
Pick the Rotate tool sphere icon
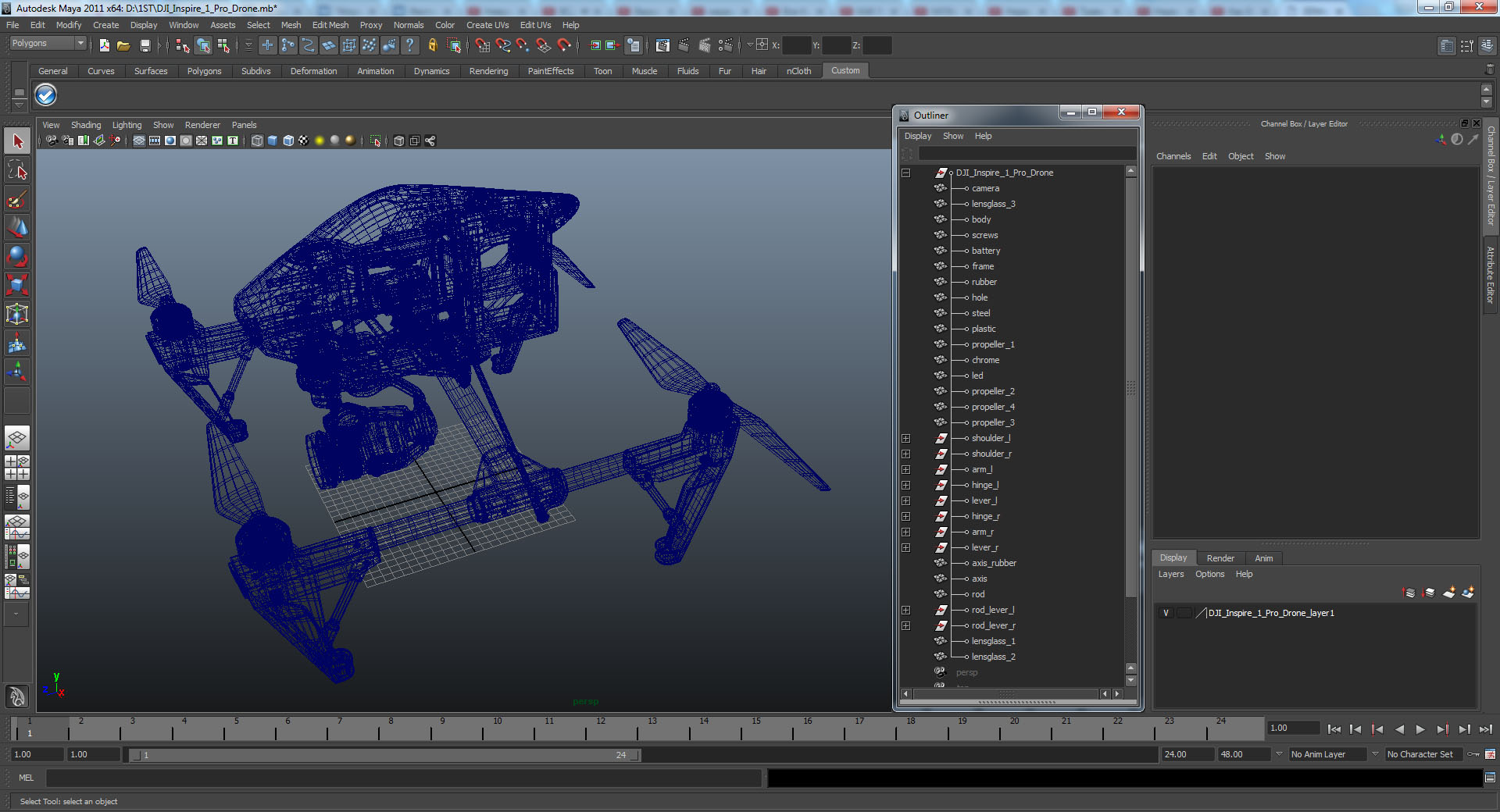tap(17, 256)
